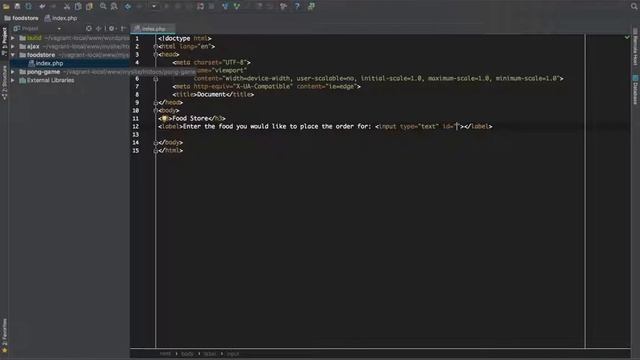Toggle the Structure tool window tab
Viewport: 640px width, 360px height.
[4, 82]
